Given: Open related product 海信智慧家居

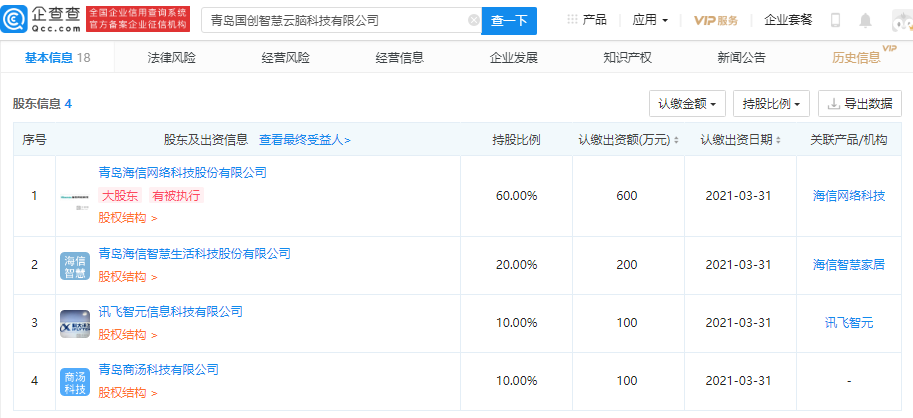Looking at the screenshot, I should pos(849,265).
